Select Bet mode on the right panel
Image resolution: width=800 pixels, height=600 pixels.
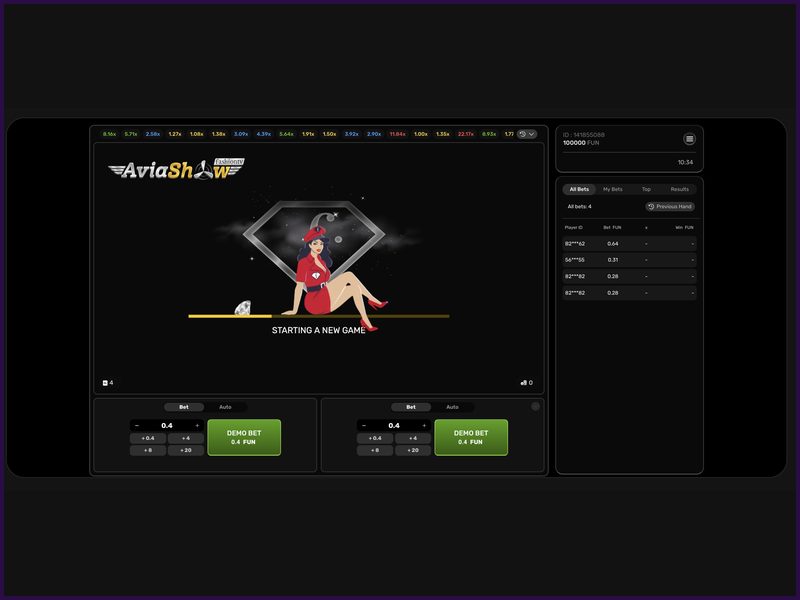(411, 407)
